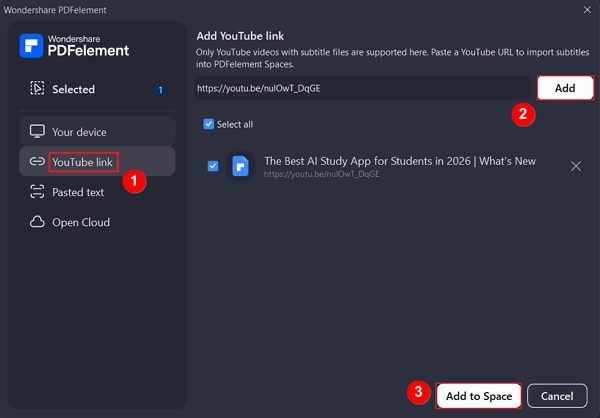
Task: Click the PDFelement logo icon
Action: tap(31, 46)
